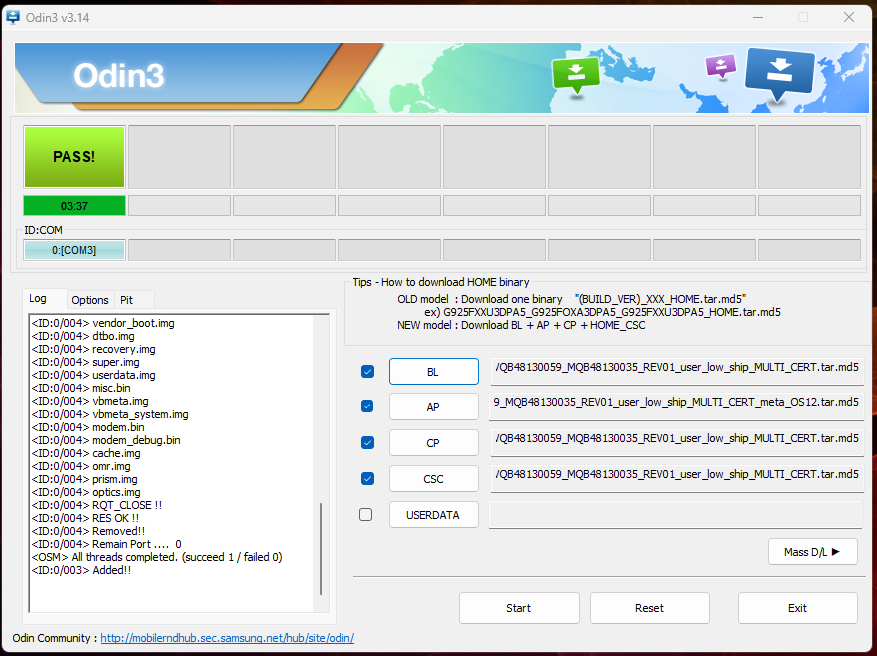Uncheck the CSC file checkbox
This screenshot has height=656, width=877.
(367, 478)
